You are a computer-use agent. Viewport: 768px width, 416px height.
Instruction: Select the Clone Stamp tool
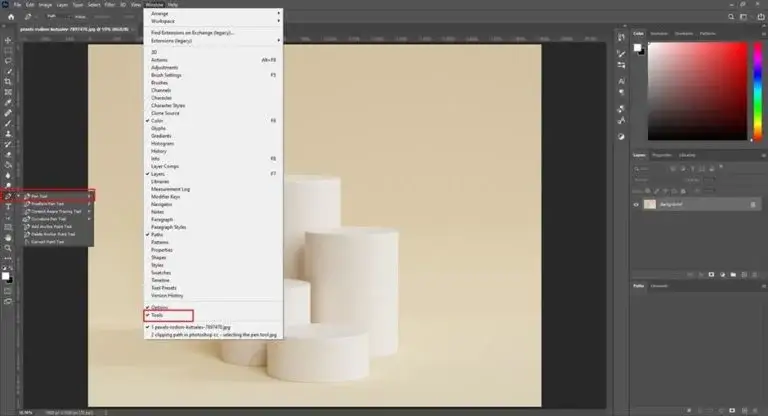tap(8, 134)
